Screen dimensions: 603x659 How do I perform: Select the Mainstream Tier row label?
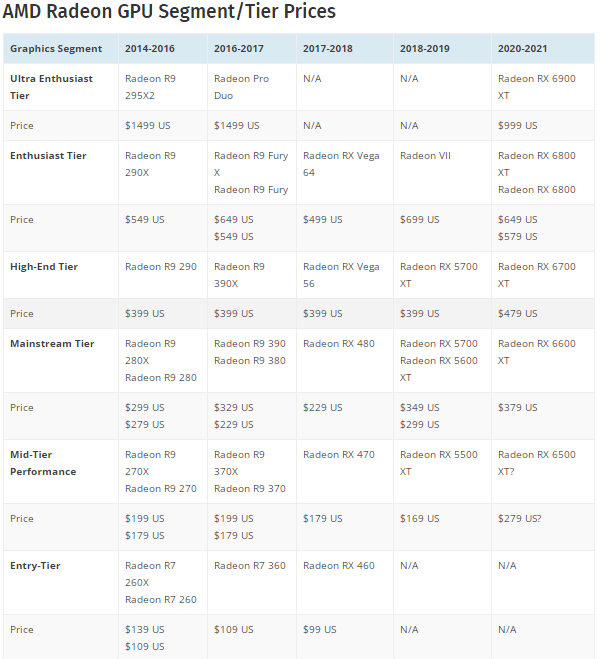click(x=52, y=344)
